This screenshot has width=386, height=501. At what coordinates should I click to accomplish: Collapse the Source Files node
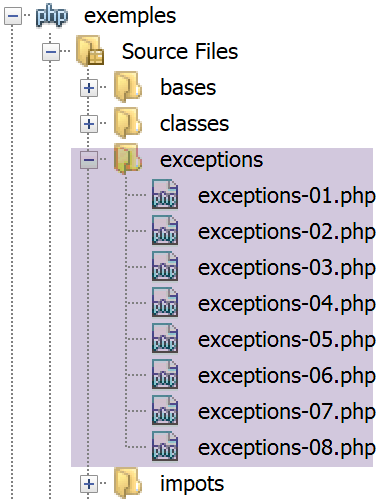pyautogui.click(x=51, y=52)
